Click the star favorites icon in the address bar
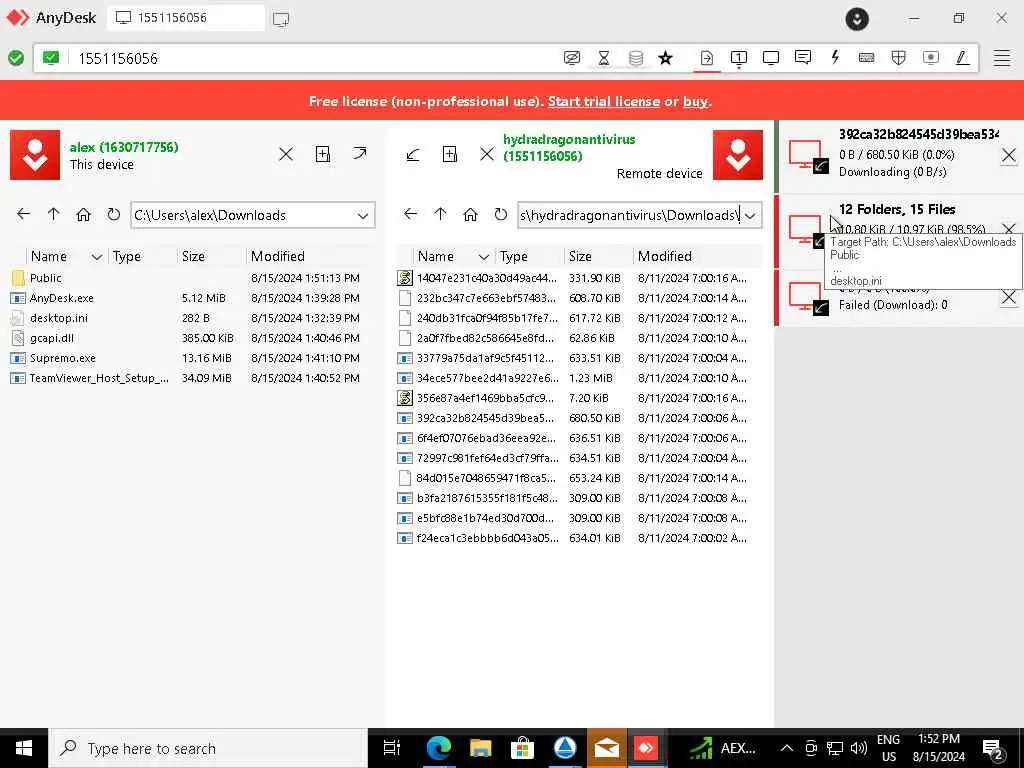This screenshot has height=768, width=1024. [x=665, y=58]
